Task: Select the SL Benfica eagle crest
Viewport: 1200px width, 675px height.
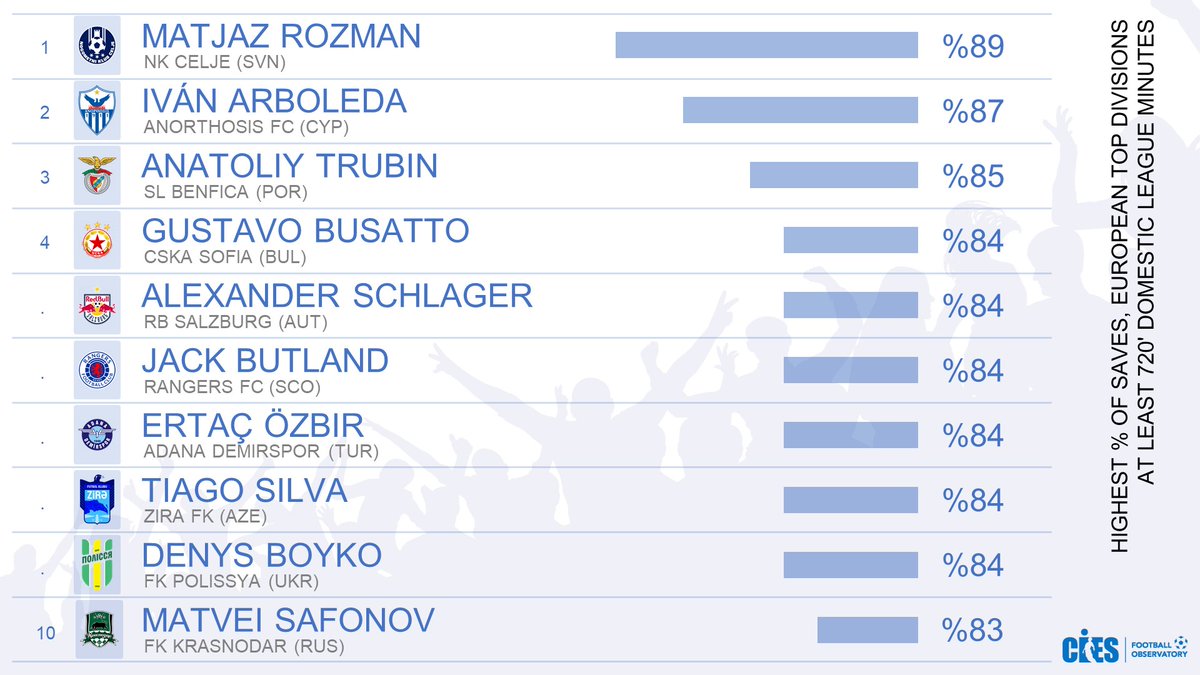Action: (x=98, y=175)
